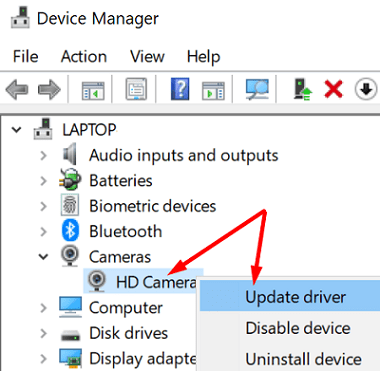Click the Disk drives icon
Image resolution: width=380 pixels, height=371 pixels.
pos(70,334)
